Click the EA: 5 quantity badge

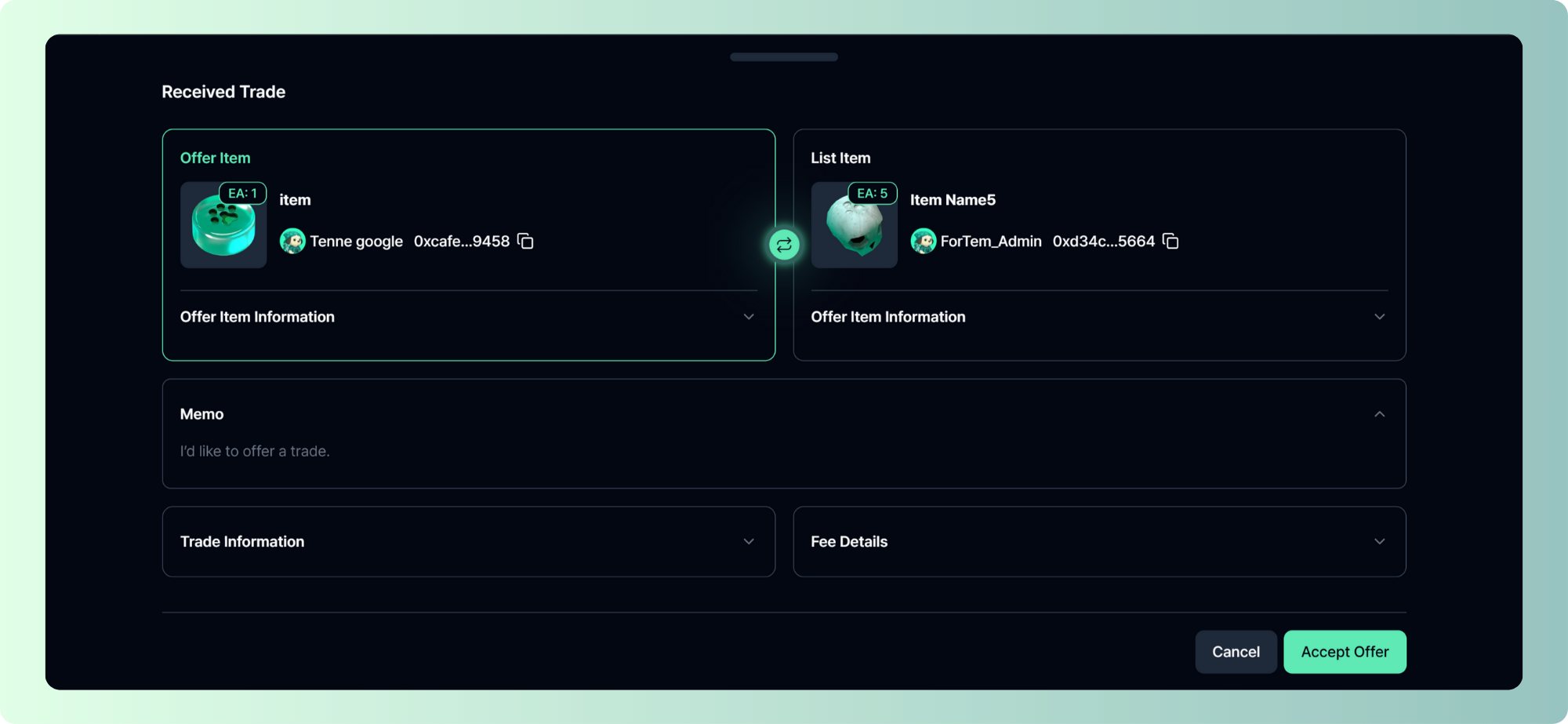click(873, 193)
